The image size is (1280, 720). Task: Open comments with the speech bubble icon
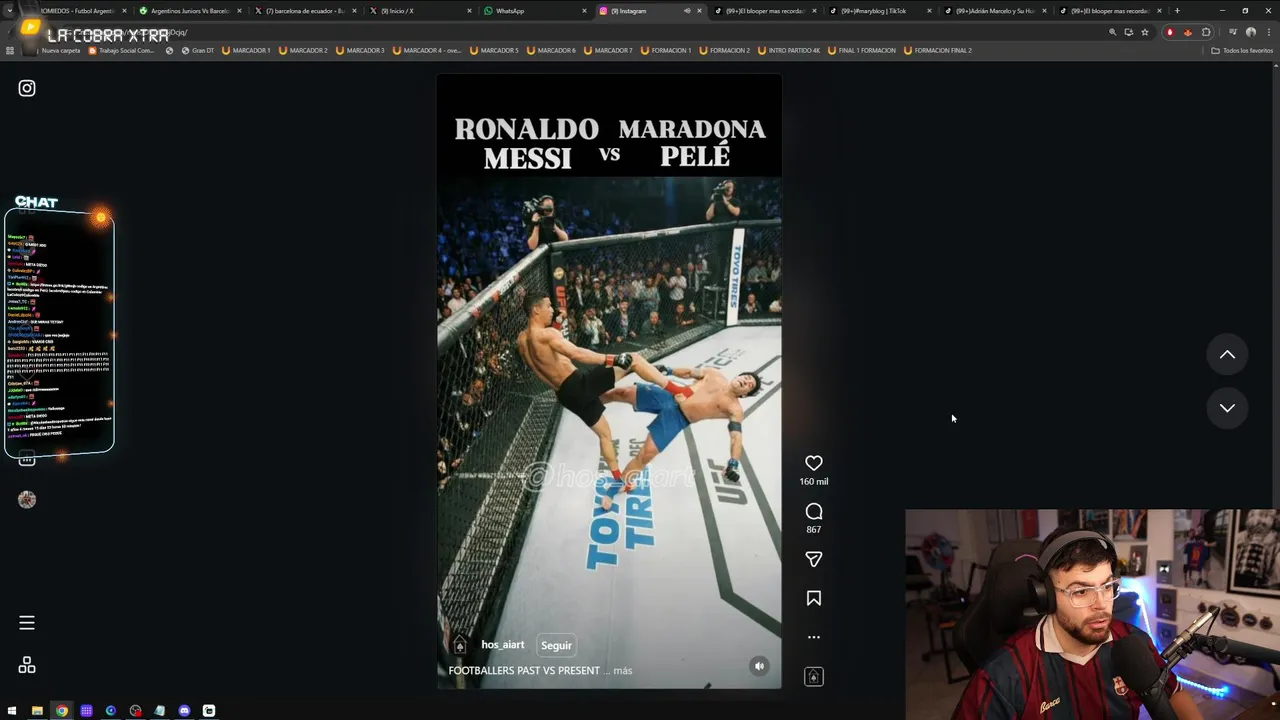coord(814,511)
